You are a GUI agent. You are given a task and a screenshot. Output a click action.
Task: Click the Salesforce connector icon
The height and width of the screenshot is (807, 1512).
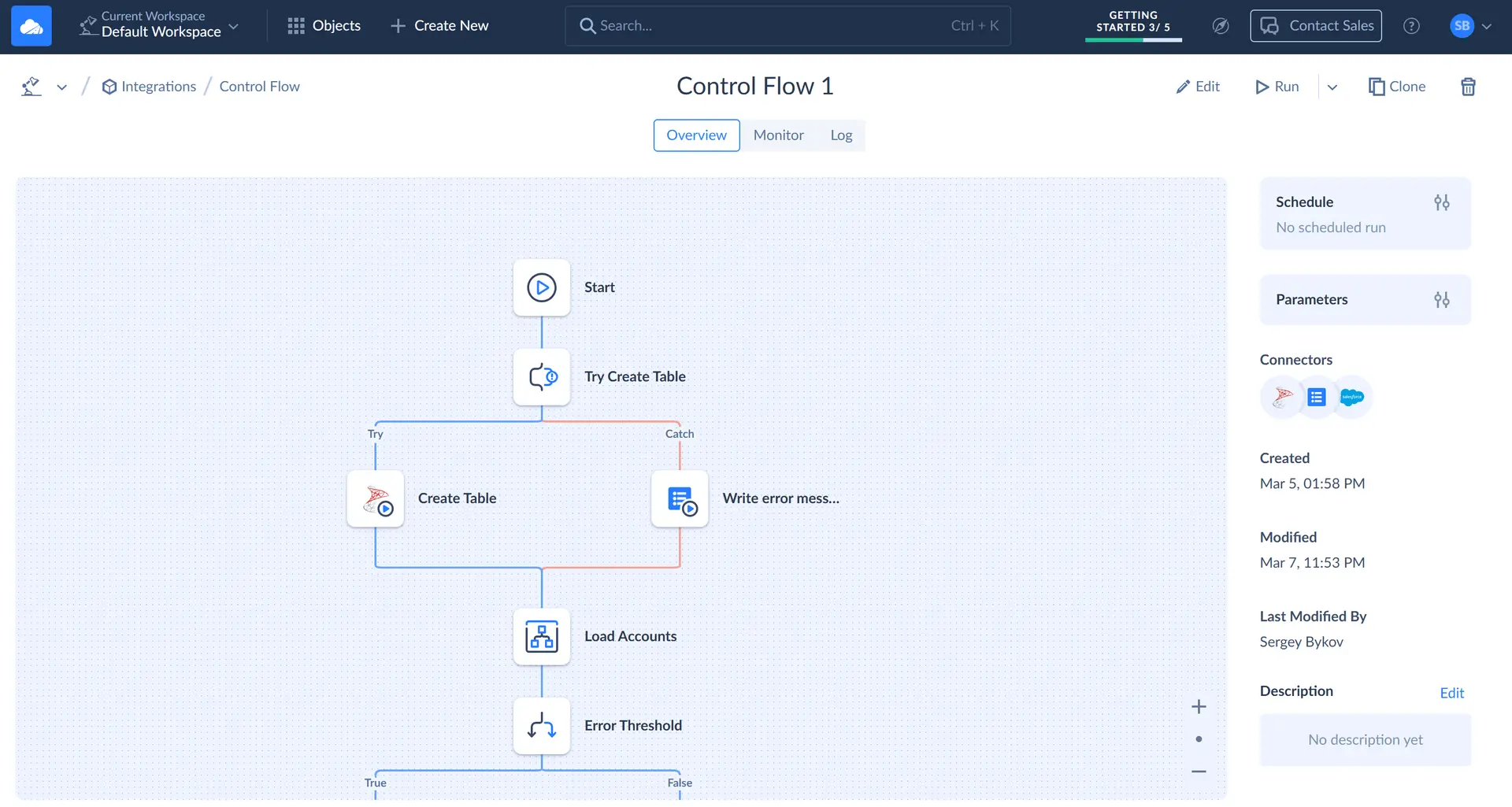pos(1351,397)
